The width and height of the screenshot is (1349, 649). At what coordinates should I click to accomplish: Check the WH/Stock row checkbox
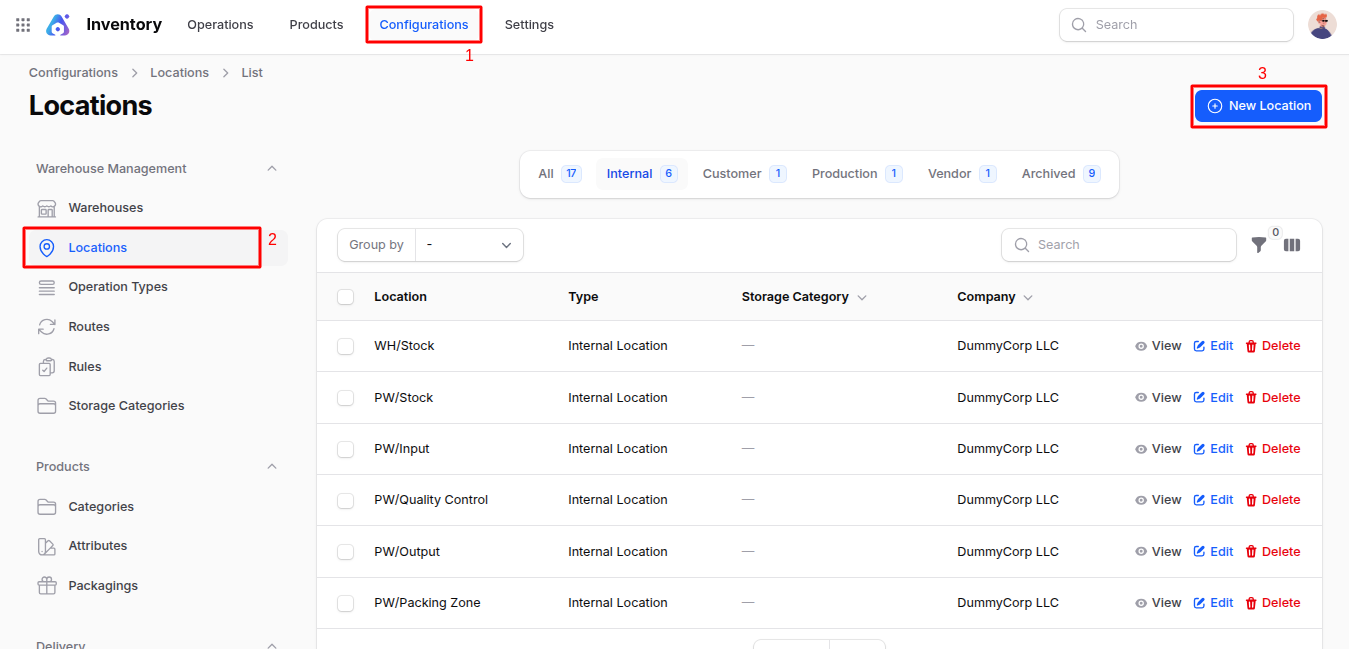(x=346, y=346)
